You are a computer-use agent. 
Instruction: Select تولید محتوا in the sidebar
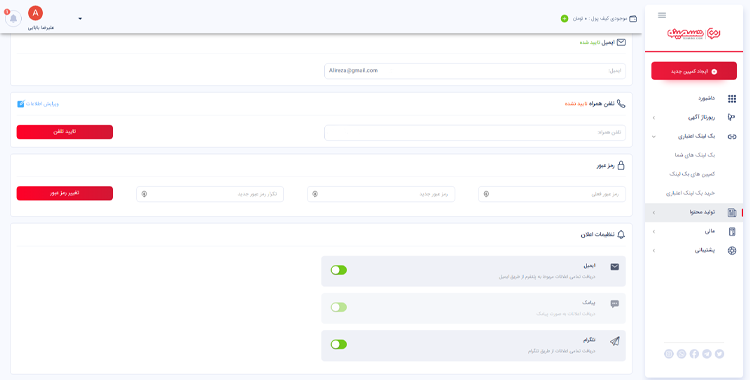pos(702,212)
